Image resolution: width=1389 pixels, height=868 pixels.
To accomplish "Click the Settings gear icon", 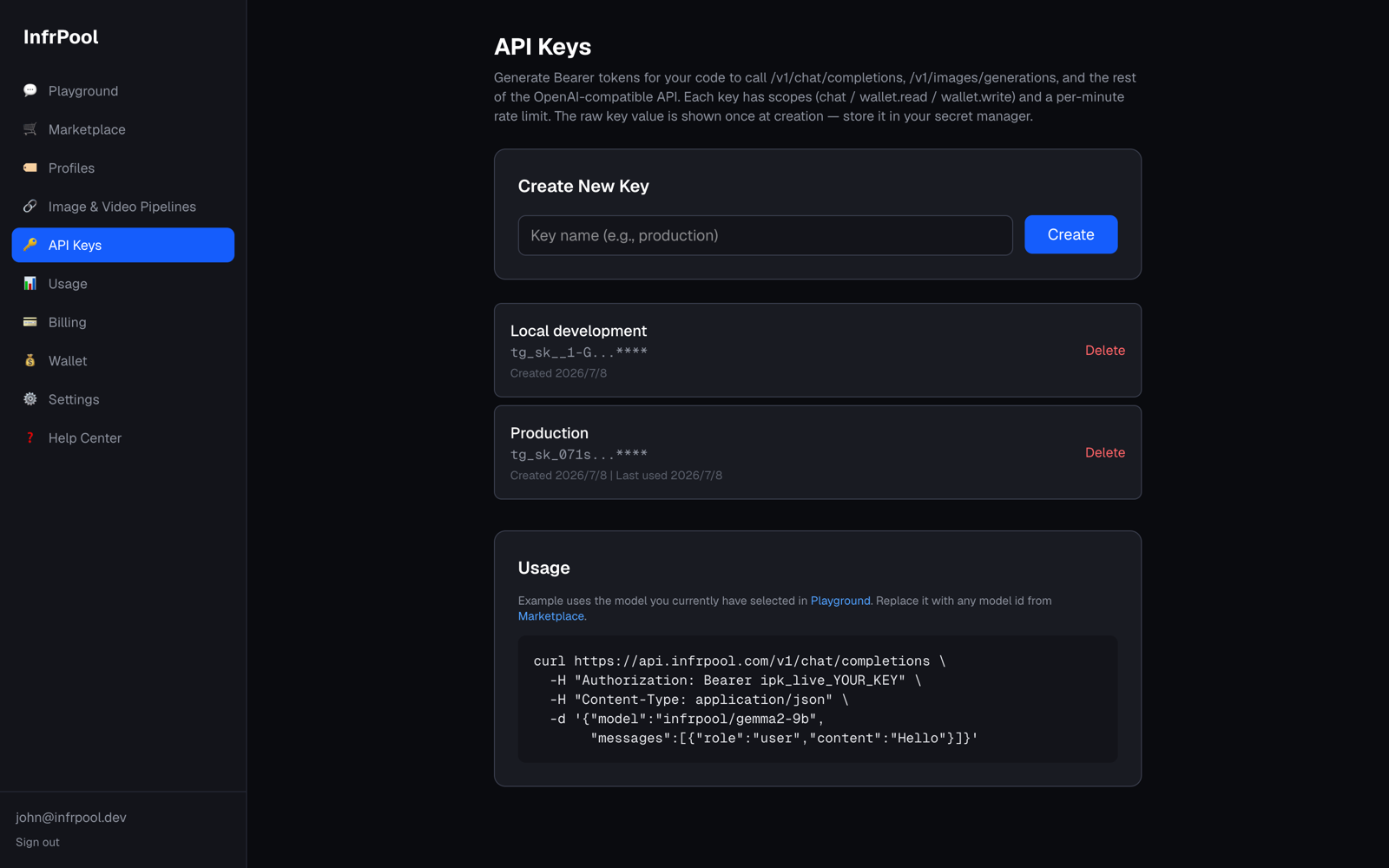I will point(30,399).
